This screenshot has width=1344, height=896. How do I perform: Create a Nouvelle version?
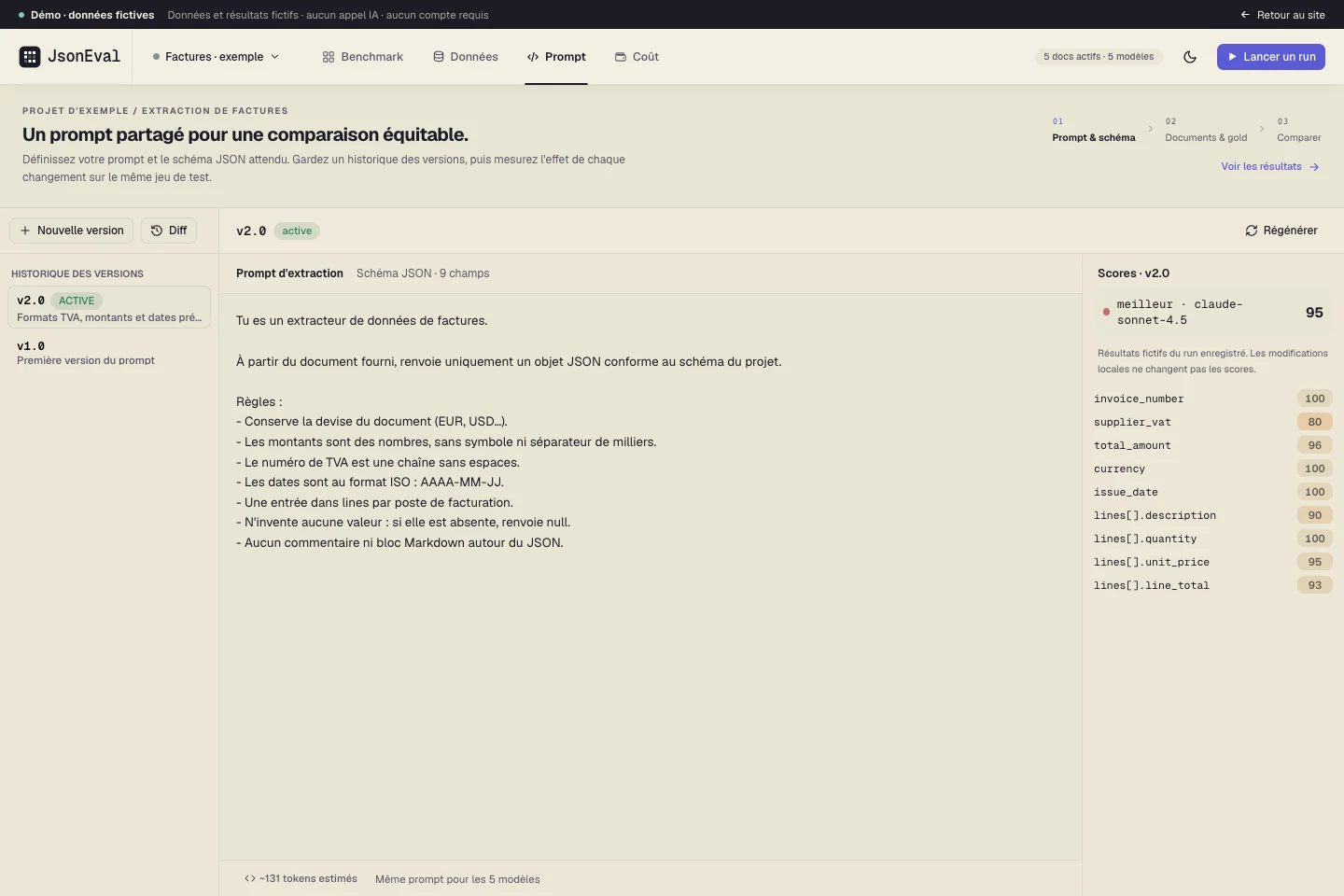pos(72,231)
